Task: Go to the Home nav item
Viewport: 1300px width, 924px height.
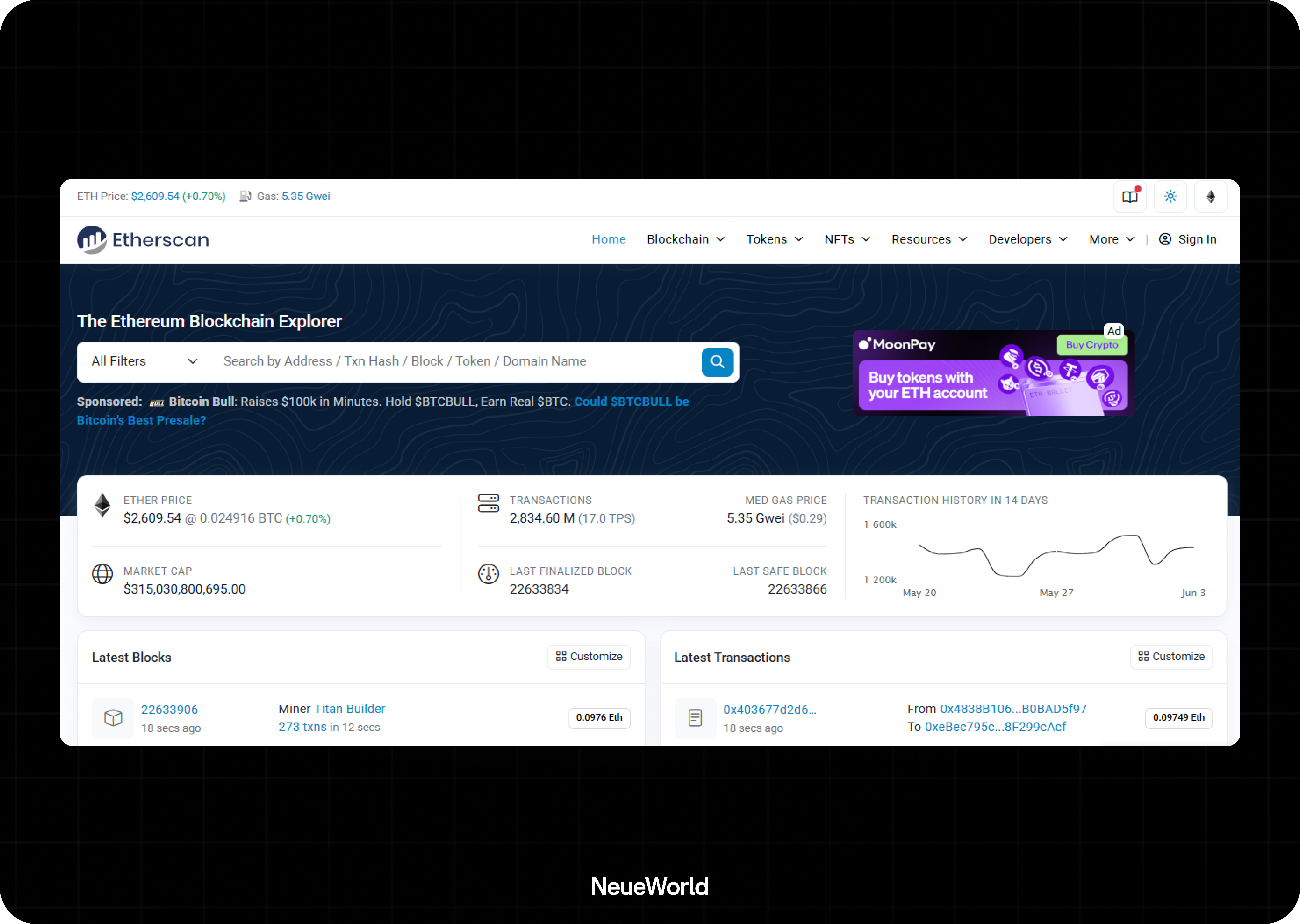Action: point(608,240)
